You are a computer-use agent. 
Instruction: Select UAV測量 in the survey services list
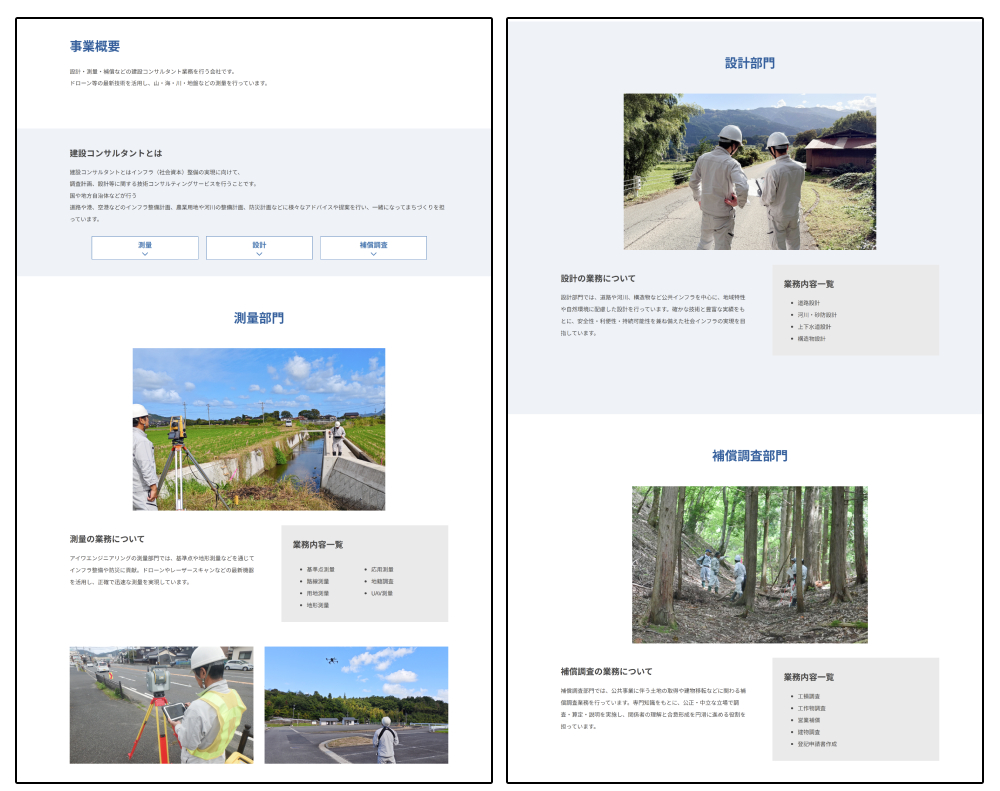pyautogui.click(x=382, y=593)
